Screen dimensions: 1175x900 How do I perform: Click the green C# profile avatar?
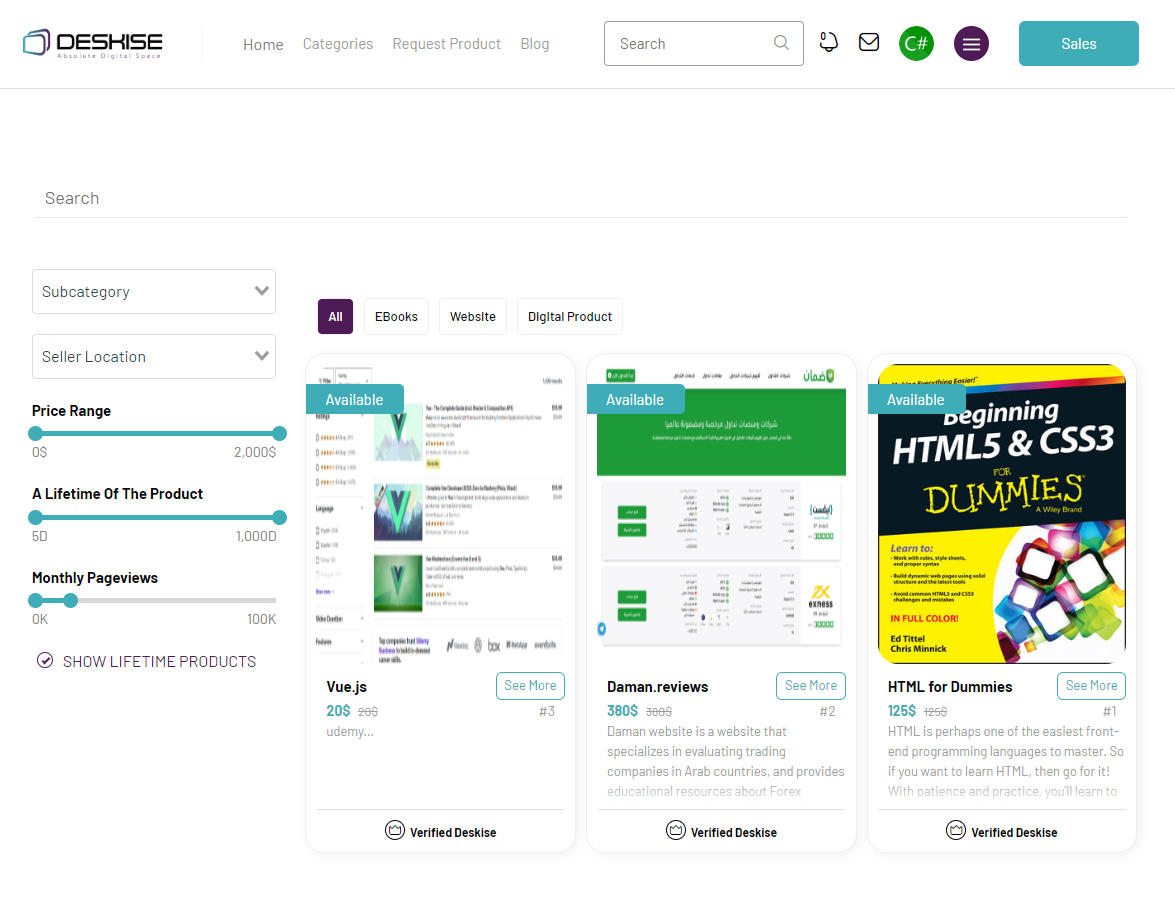(916, 44)
